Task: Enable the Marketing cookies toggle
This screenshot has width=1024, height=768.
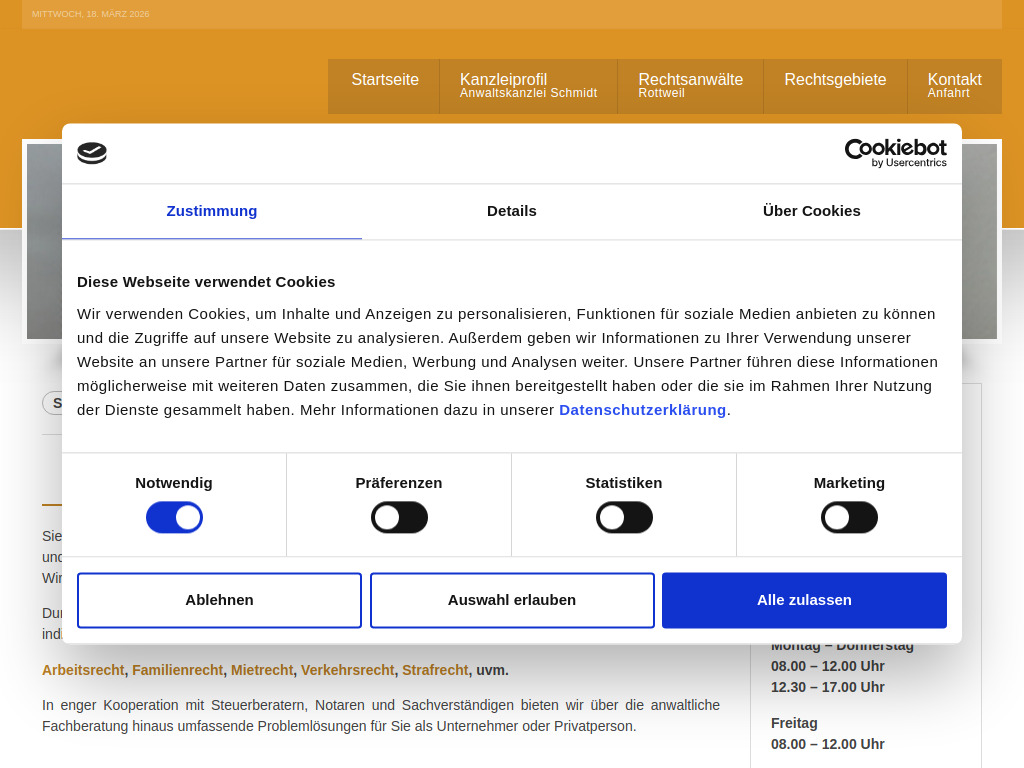Action: [849, 517]
